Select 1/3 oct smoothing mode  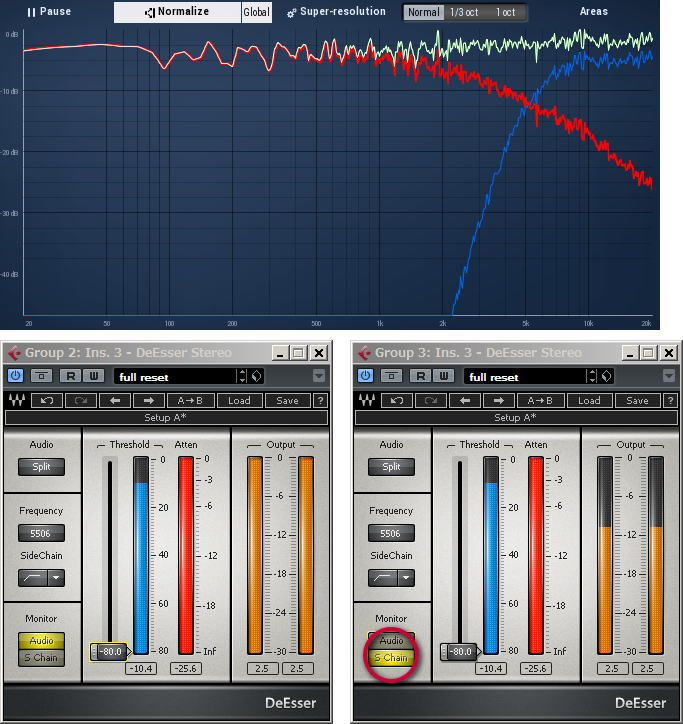tap(464, 12)
